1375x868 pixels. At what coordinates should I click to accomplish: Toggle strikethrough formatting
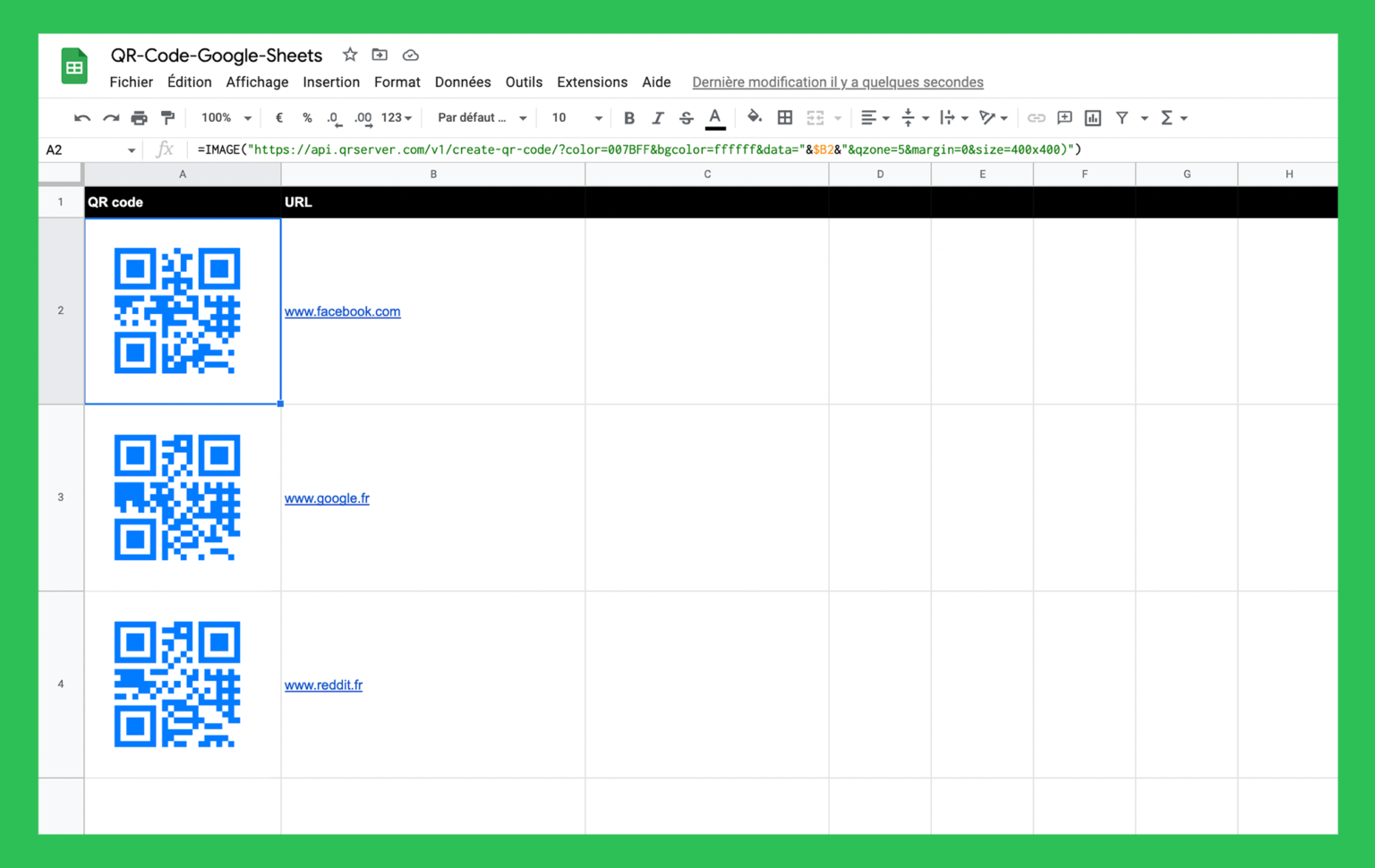(686, 117)
